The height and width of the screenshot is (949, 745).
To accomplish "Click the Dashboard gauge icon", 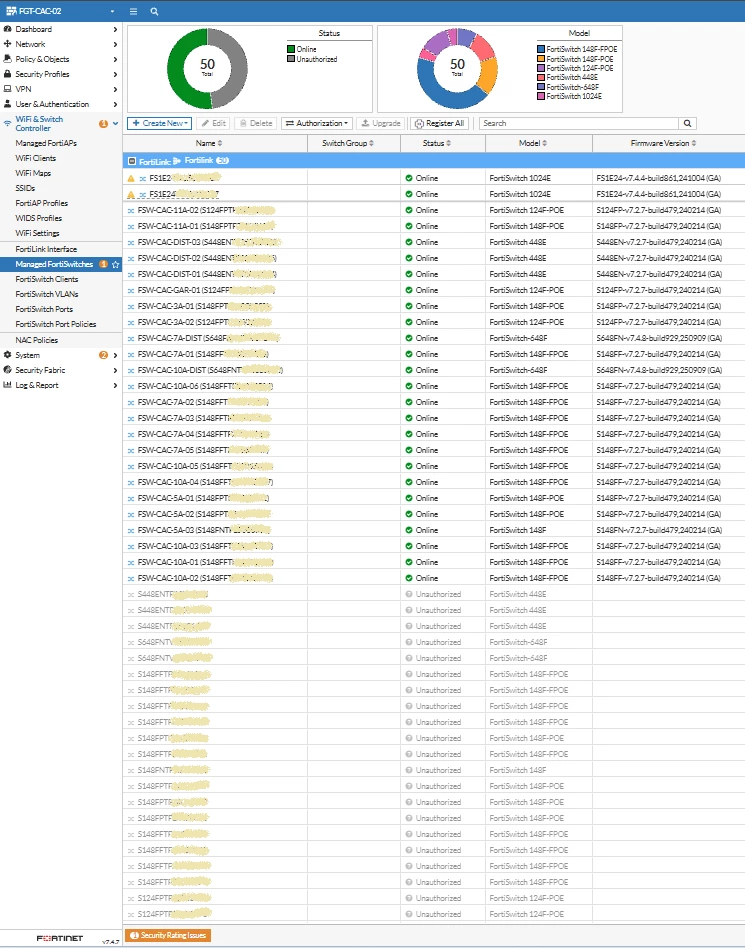I will 7,29.
